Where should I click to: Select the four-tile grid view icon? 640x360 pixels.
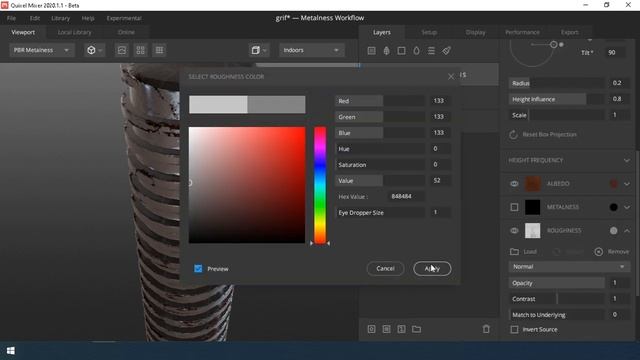140,50
